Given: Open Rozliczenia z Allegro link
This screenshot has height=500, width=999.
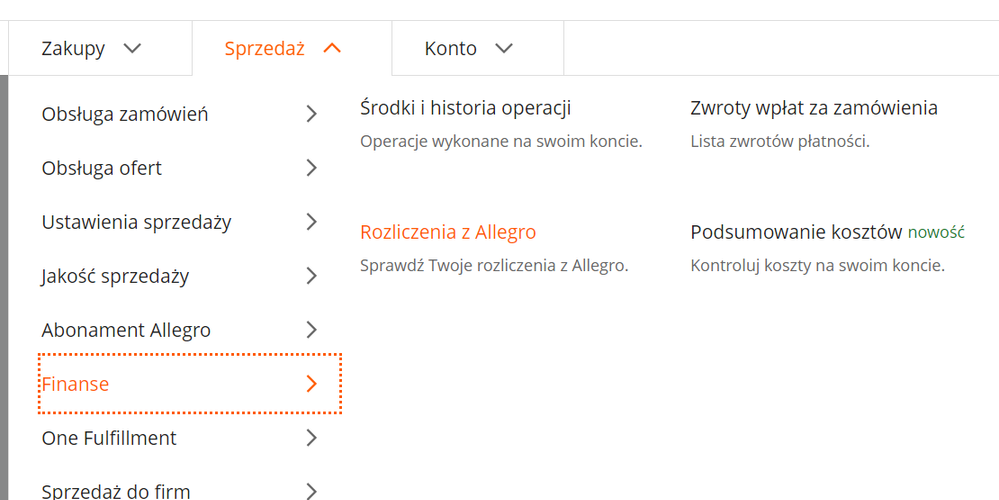Looking at the screenshot, I should [448, 232].
